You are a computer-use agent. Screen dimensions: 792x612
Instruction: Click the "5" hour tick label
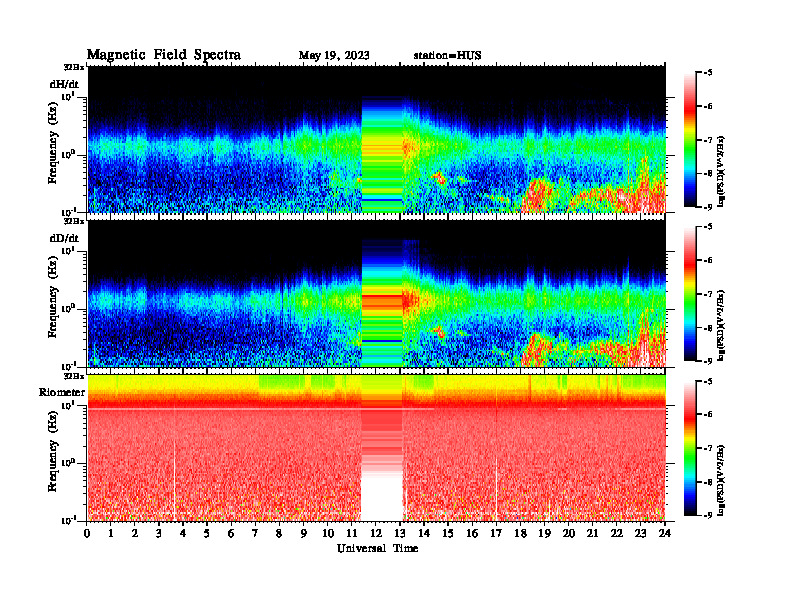207,534
